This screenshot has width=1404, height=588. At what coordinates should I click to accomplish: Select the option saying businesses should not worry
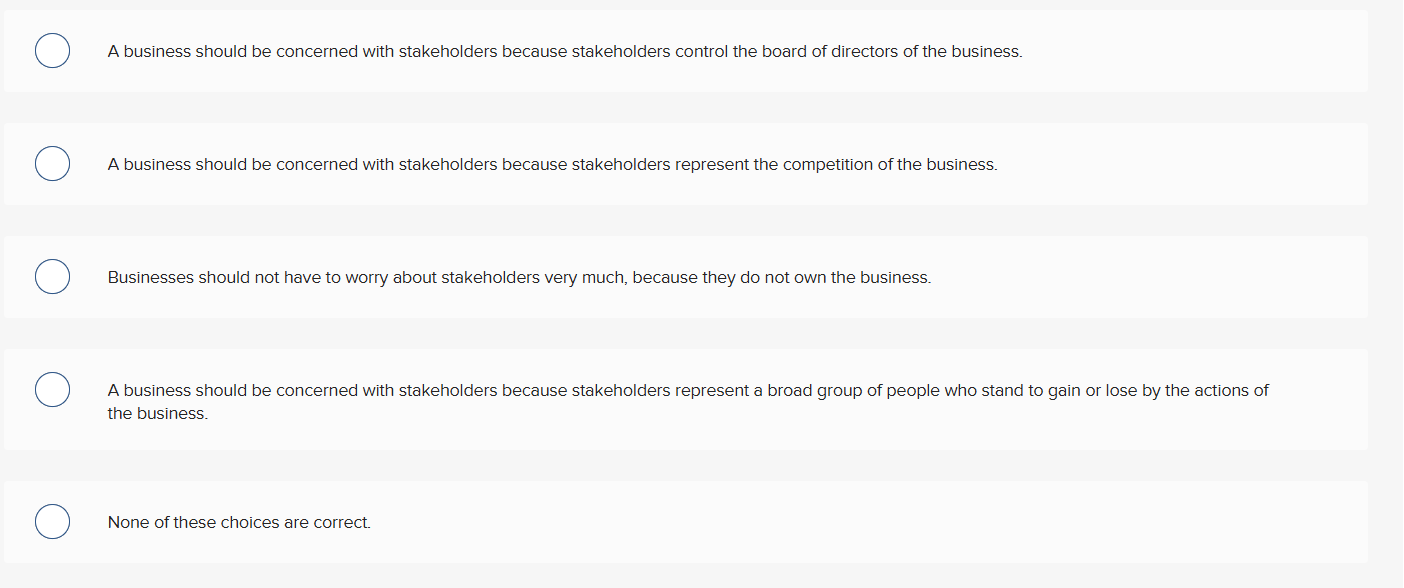(x=519, y=277)
